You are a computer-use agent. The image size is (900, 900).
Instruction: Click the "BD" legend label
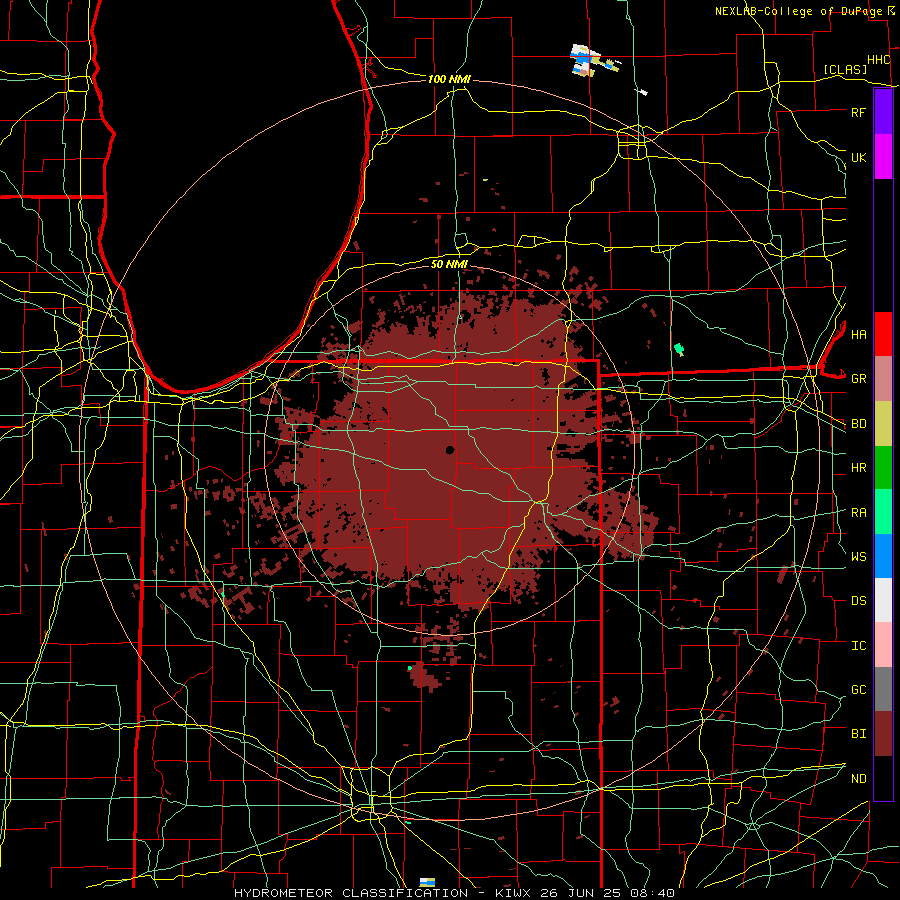pyautogui.click(x=858, y=424)
